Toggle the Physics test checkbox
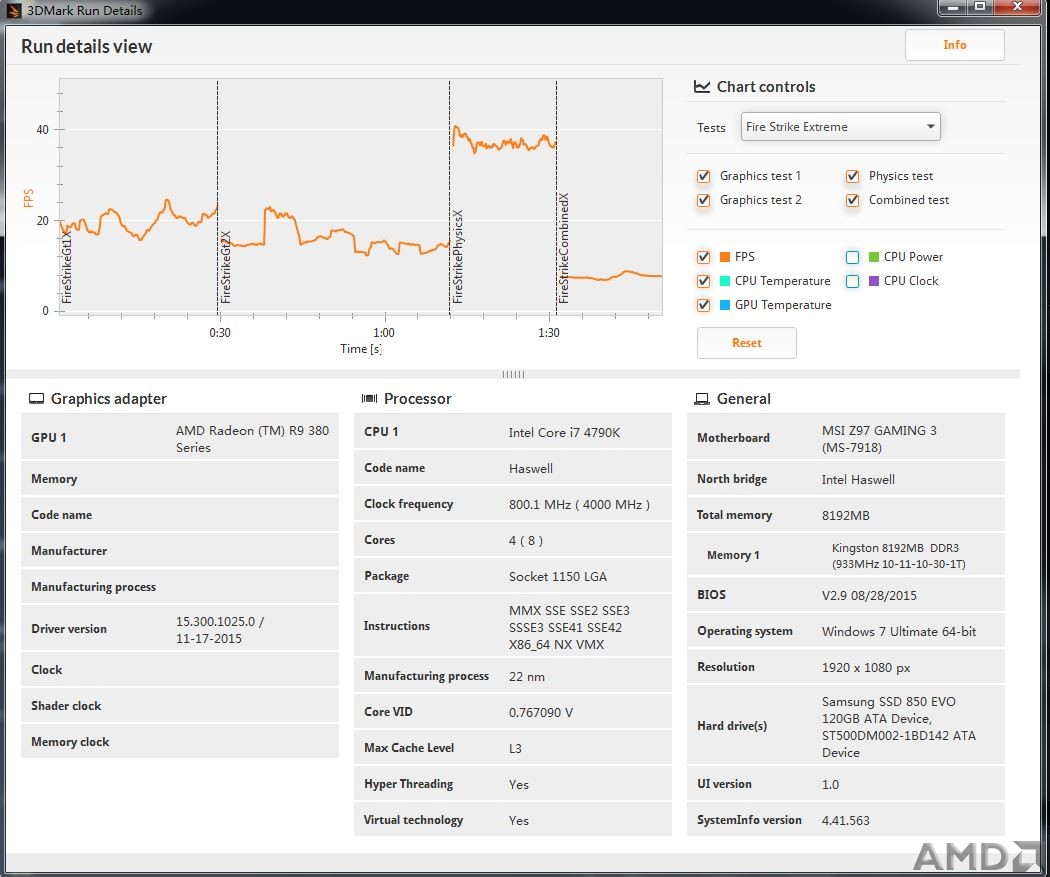Image resolution: width=1050 pixels, height=877 pixels. click(x=852, y=176)
